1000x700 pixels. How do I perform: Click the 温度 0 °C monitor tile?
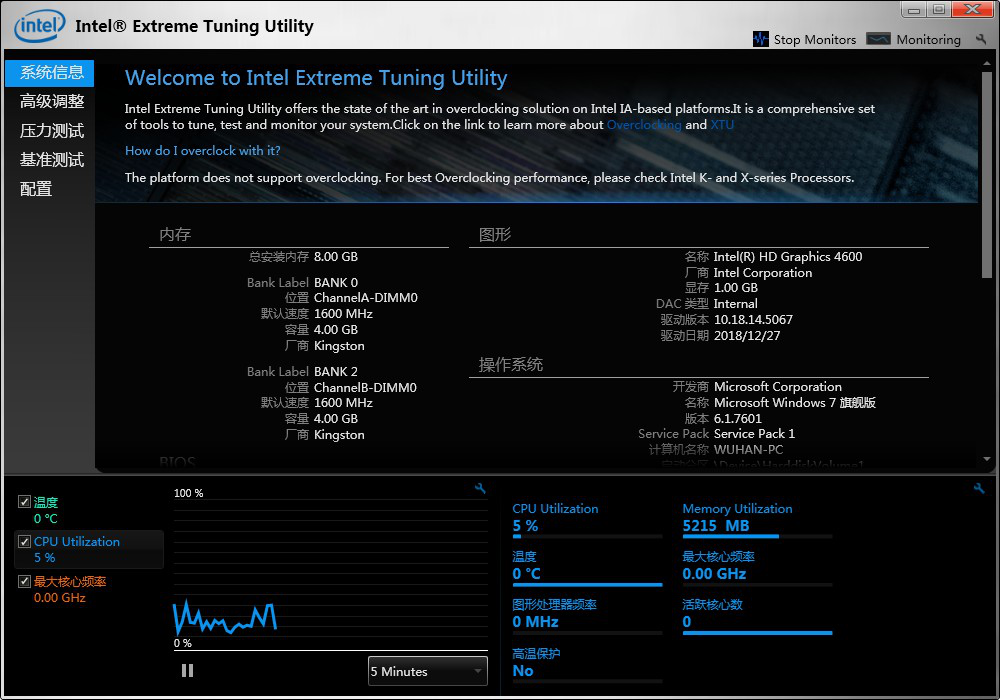(x=587, y=567)
